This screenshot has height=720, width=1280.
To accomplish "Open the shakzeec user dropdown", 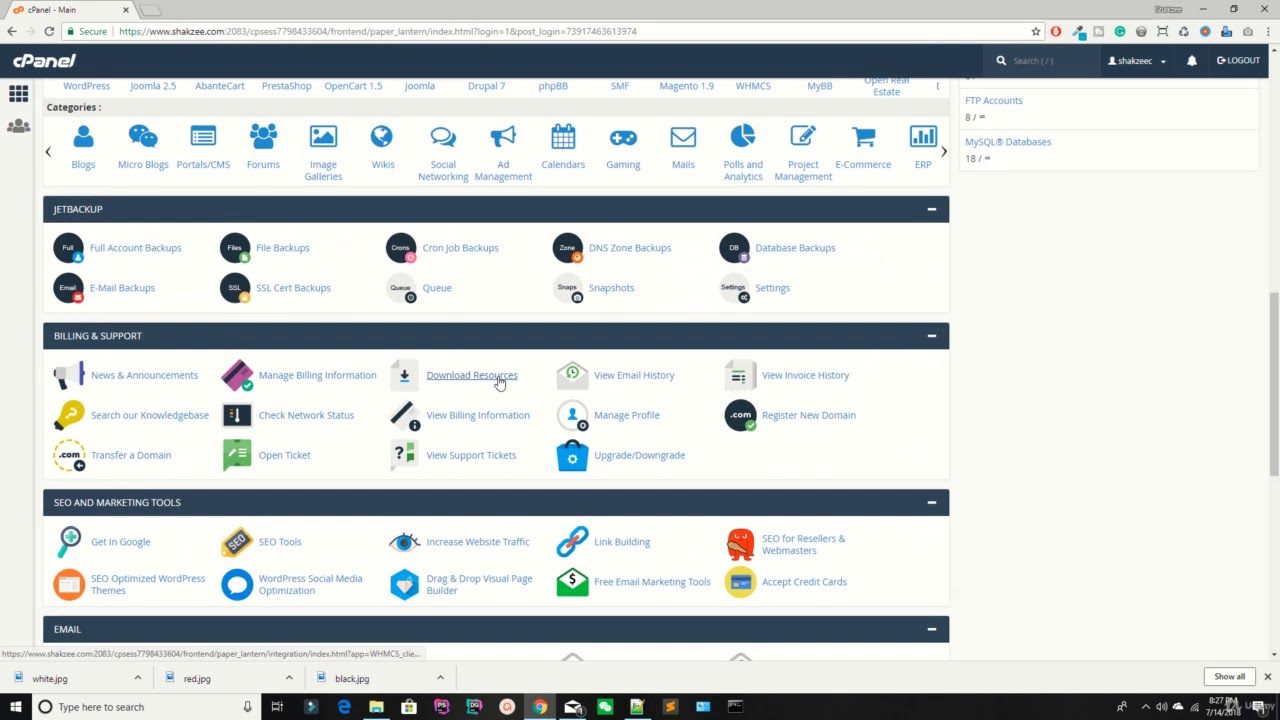I will 1137,61.
